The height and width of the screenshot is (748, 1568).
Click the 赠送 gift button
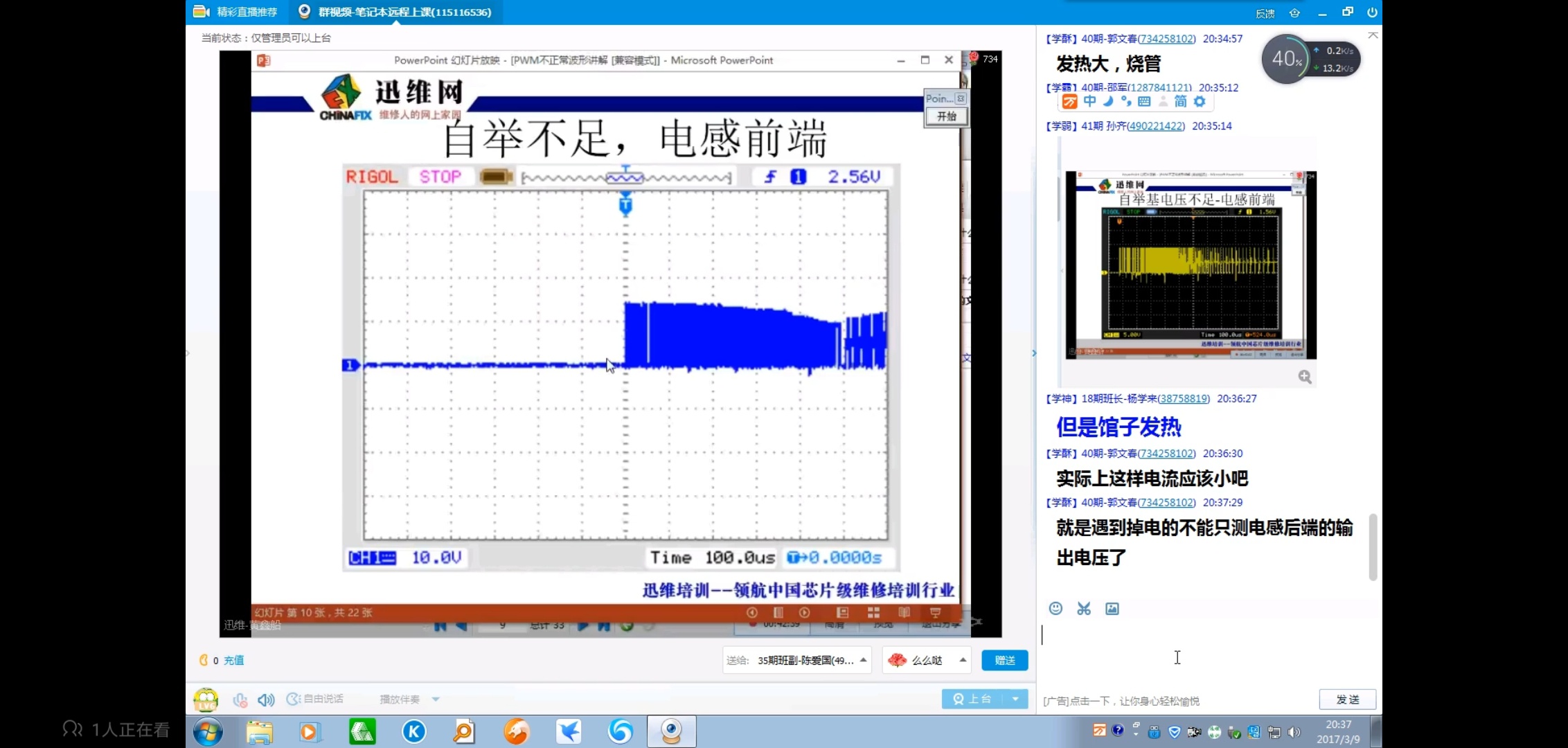[x=1004, y=660]
